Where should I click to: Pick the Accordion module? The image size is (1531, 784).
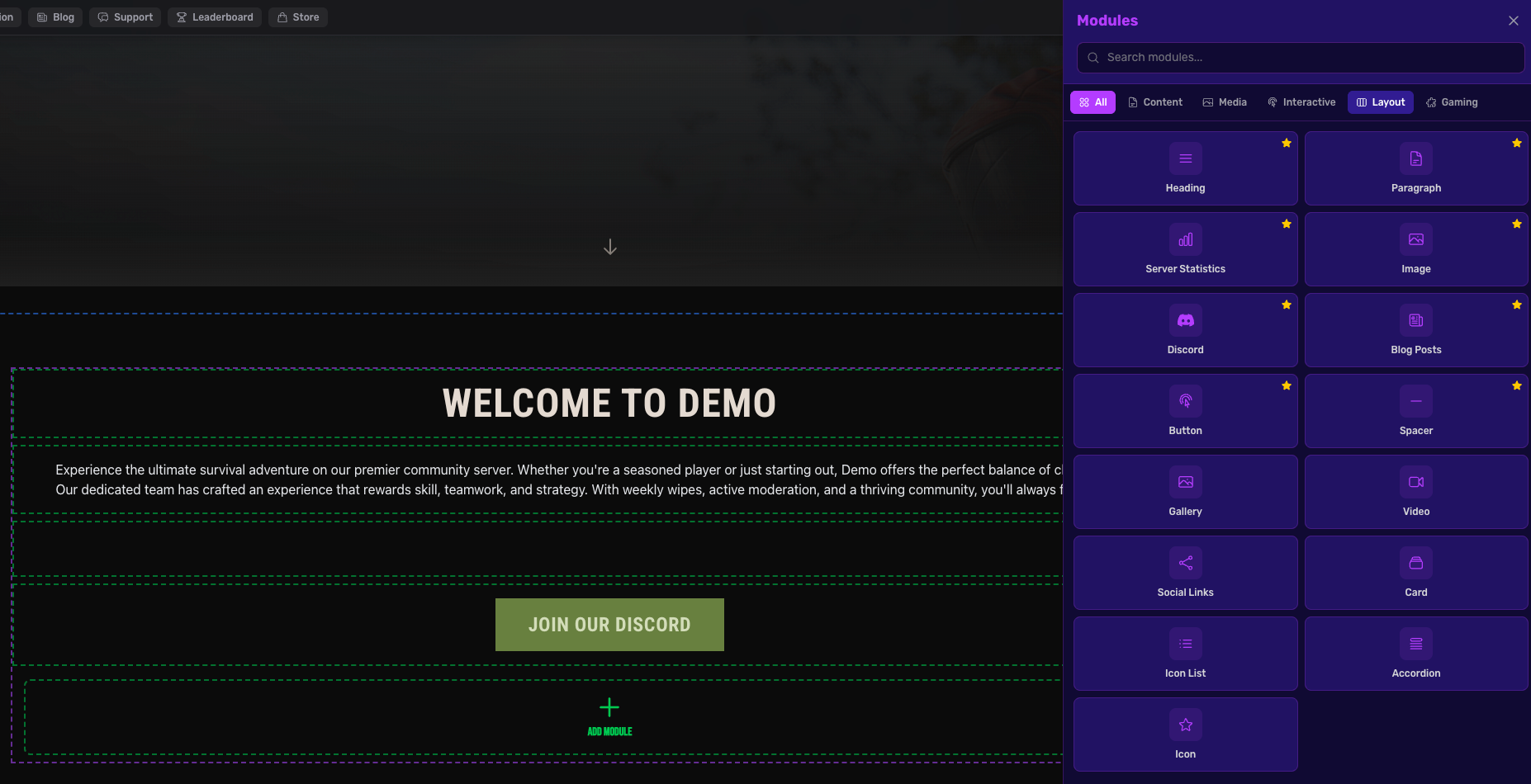pos(1415,654)
